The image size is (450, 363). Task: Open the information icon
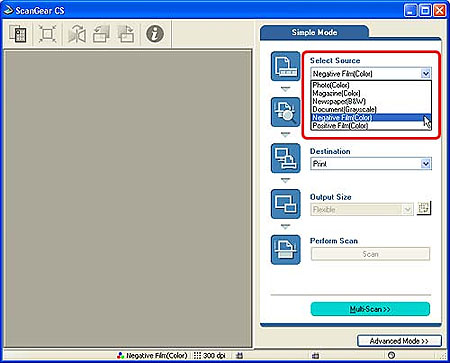click(155, 34)
